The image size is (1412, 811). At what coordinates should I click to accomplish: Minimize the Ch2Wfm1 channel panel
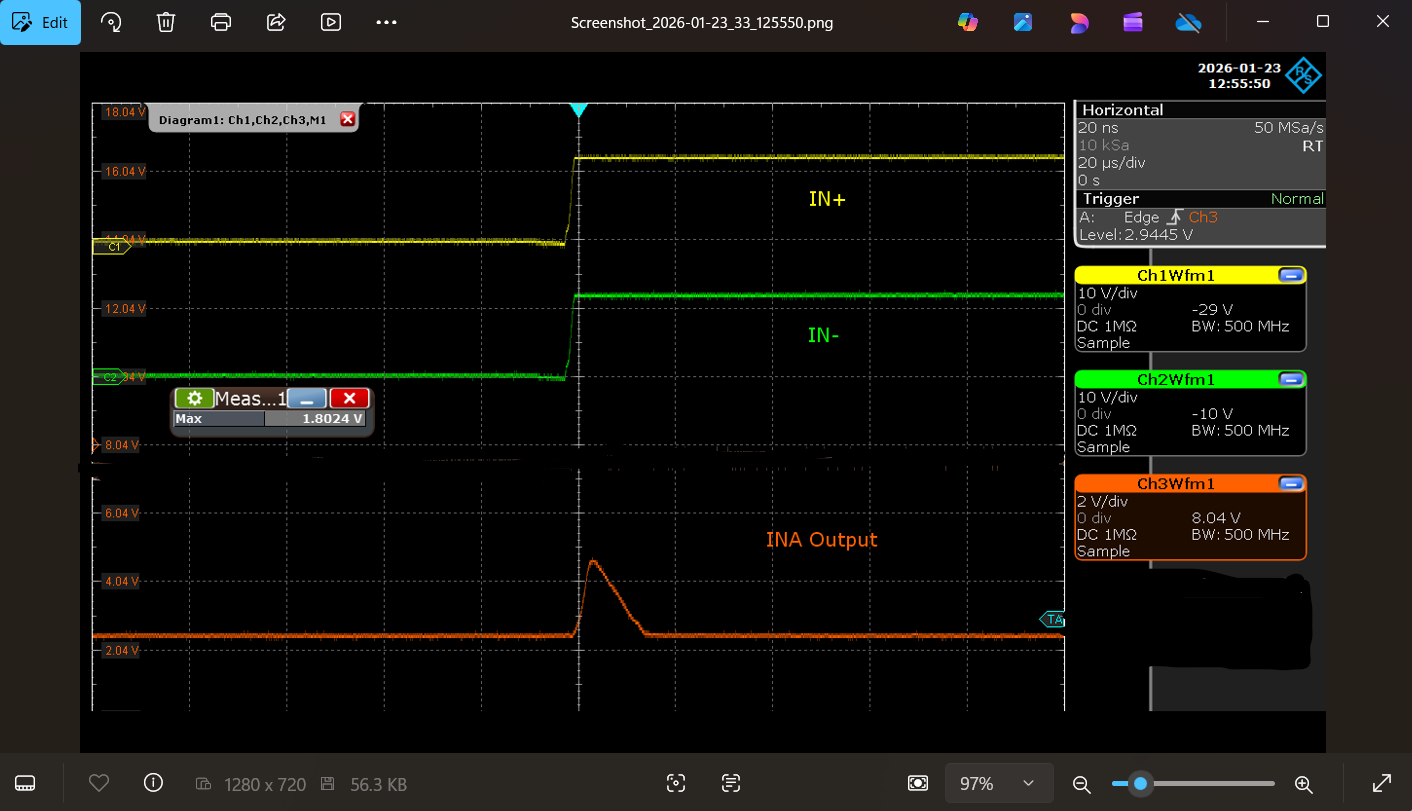pyautogui.click(x=1291, y=379)
